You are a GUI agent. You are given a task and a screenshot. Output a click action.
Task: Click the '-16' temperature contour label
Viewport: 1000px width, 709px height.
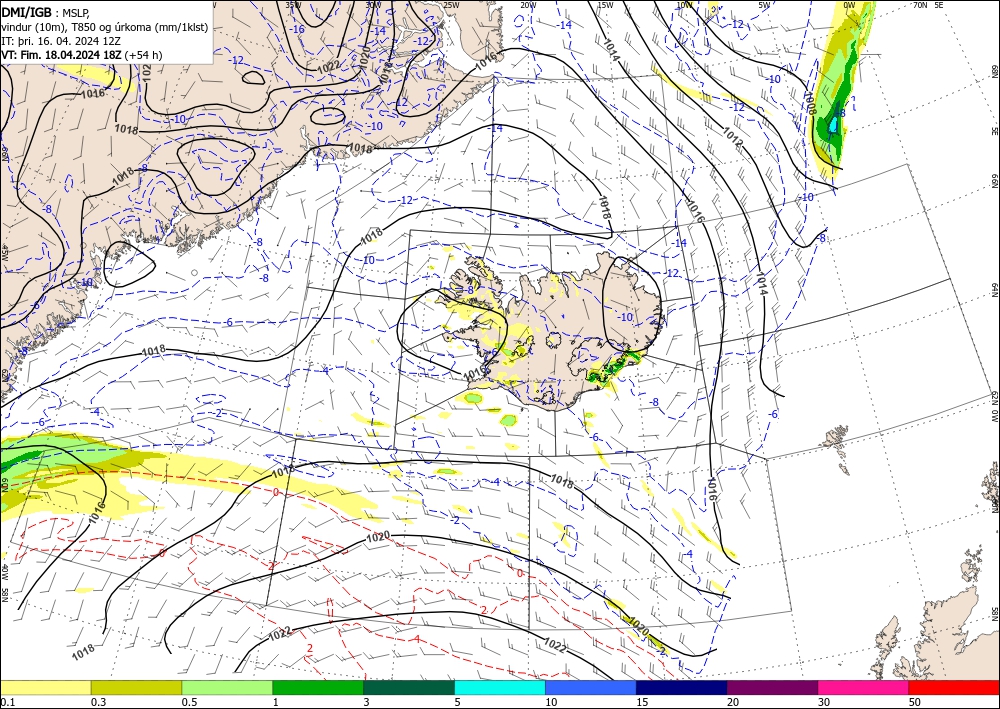click(x=298, y=29)
